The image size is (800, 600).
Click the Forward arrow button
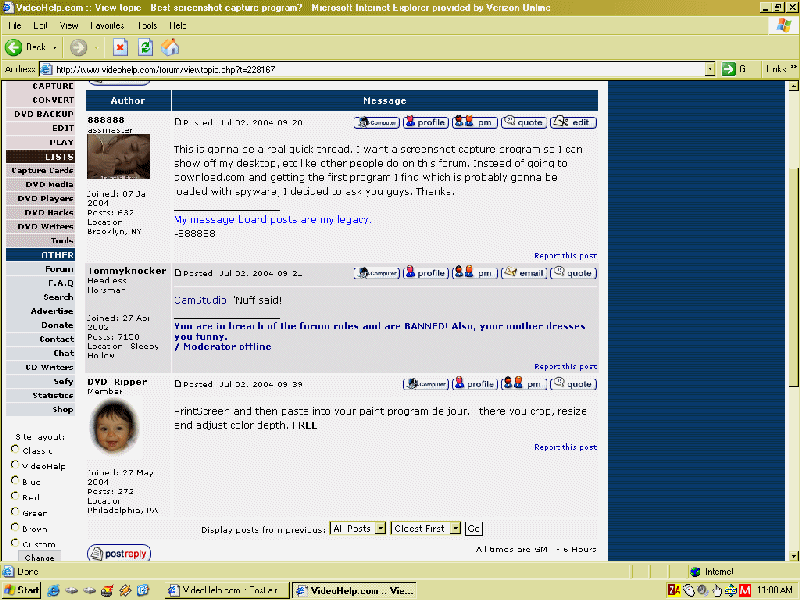tap(78, 48)
